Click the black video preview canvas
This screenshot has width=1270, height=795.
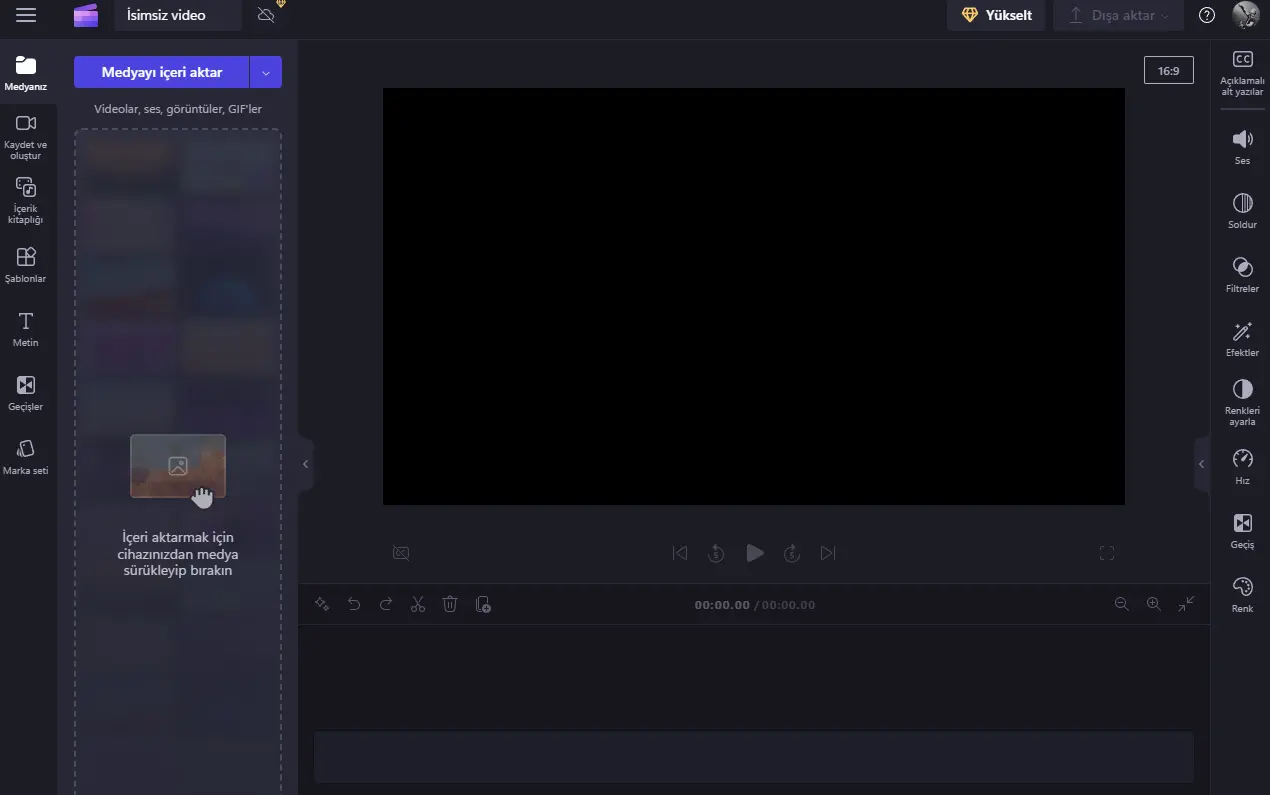754,296
